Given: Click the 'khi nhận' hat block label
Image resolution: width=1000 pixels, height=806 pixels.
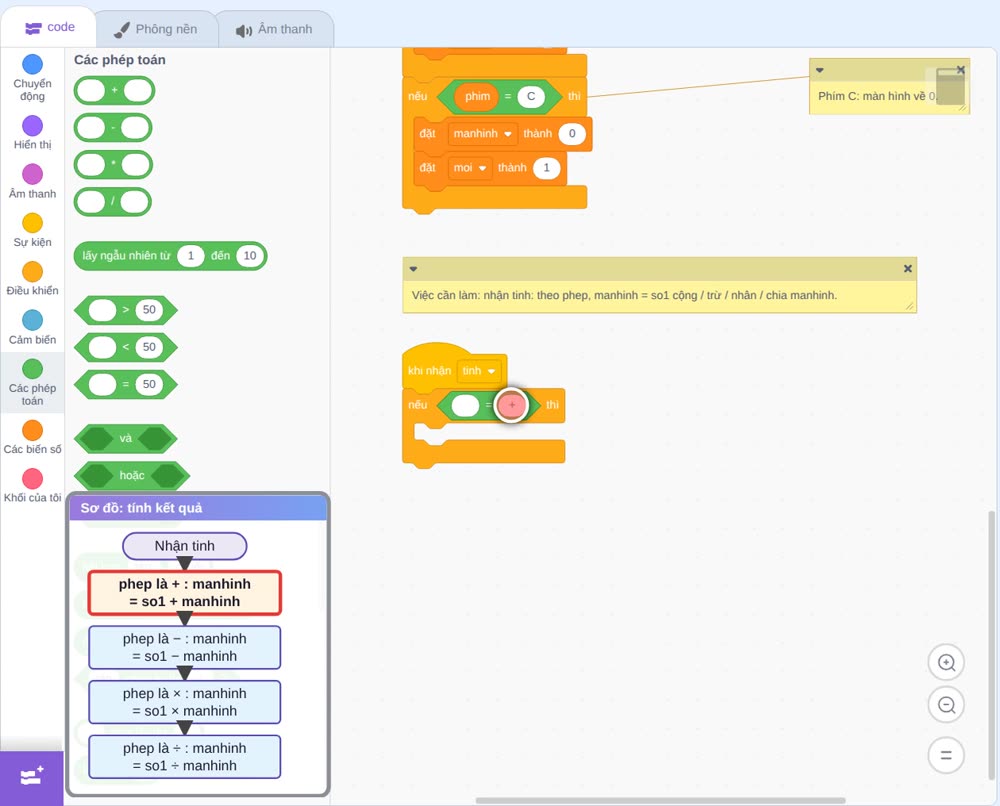Looking at the screenshot, I should pos(429,371).
